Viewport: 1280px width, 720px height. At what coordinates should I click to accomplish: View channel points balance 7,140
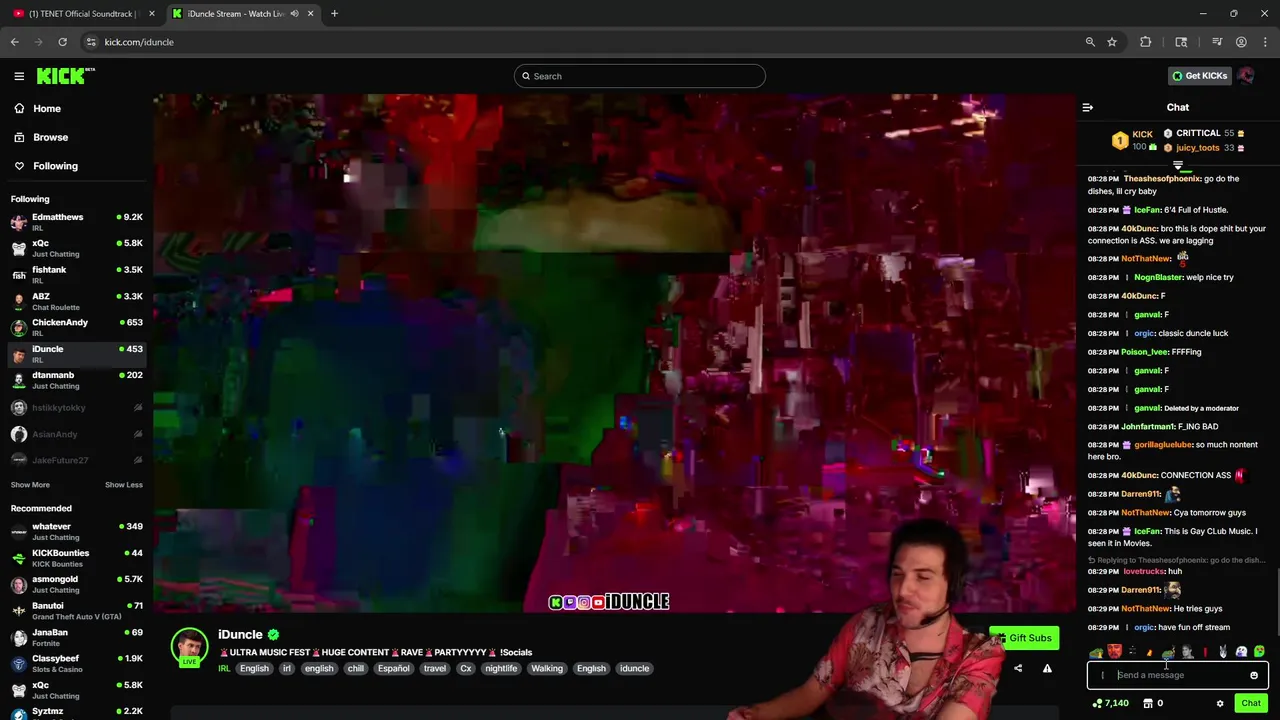[x=1110, y=703]
